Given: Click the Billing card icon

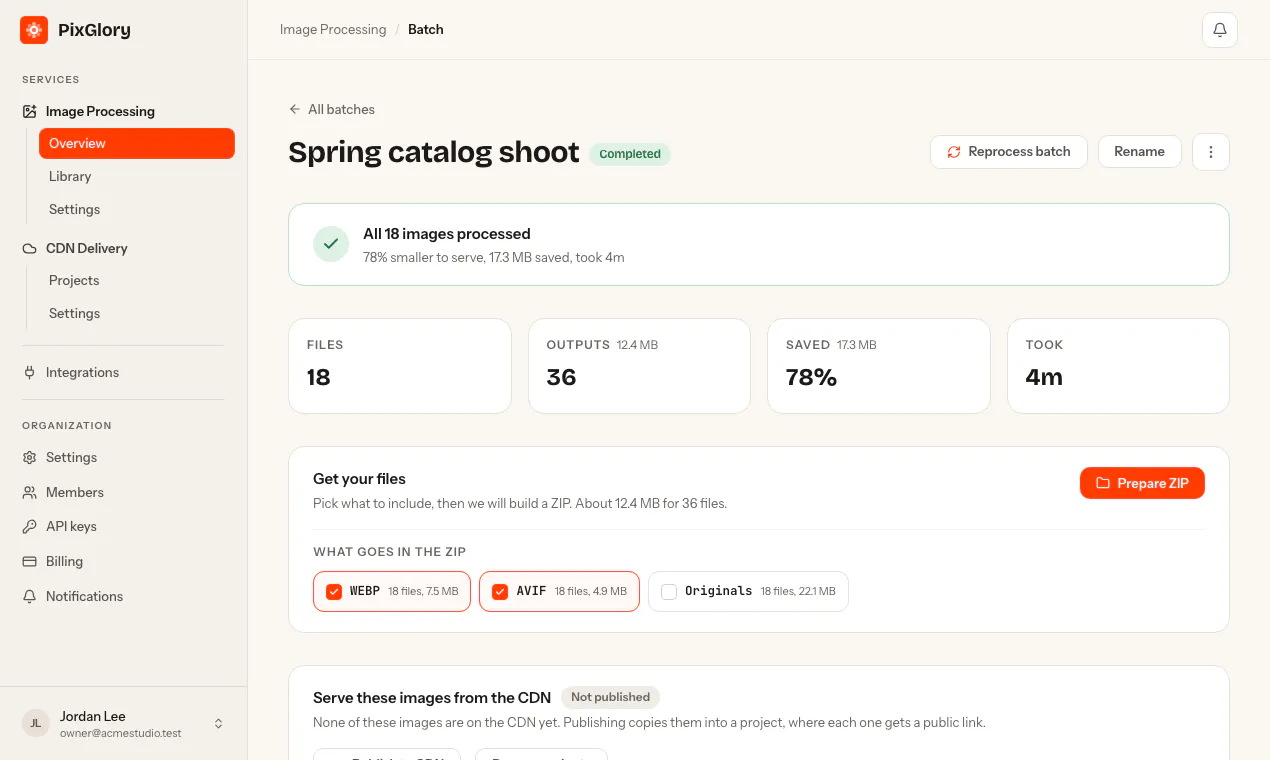Looking at the screenshot, I should pyautogui.click(x=30, y=561).
